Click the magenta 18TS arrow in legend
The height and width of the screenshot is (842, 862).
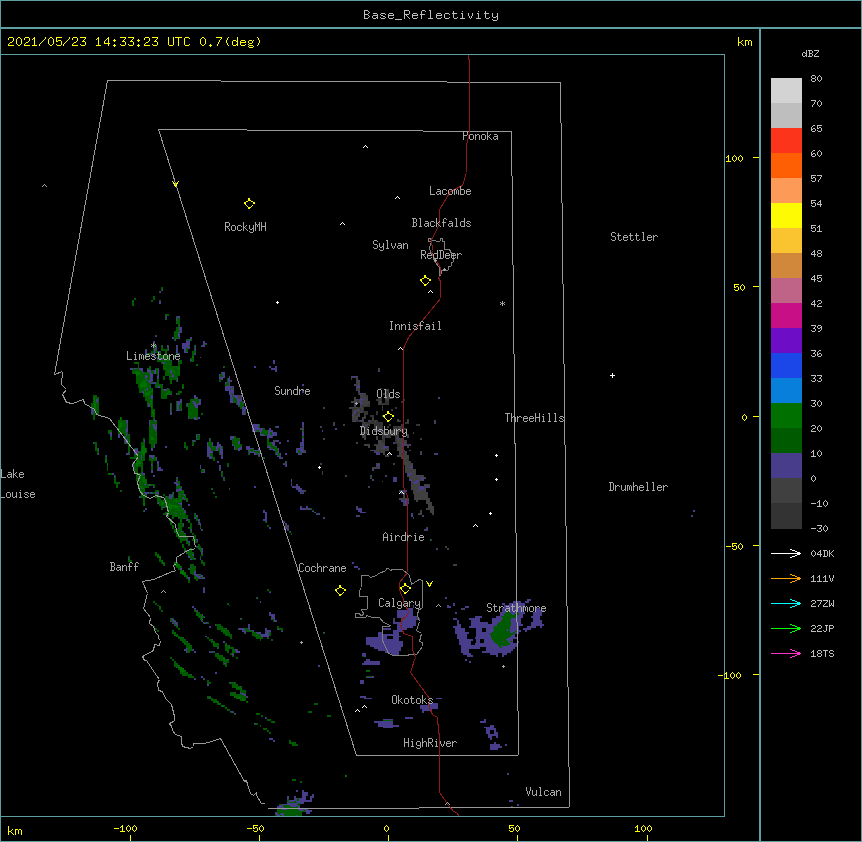[786, 653]
